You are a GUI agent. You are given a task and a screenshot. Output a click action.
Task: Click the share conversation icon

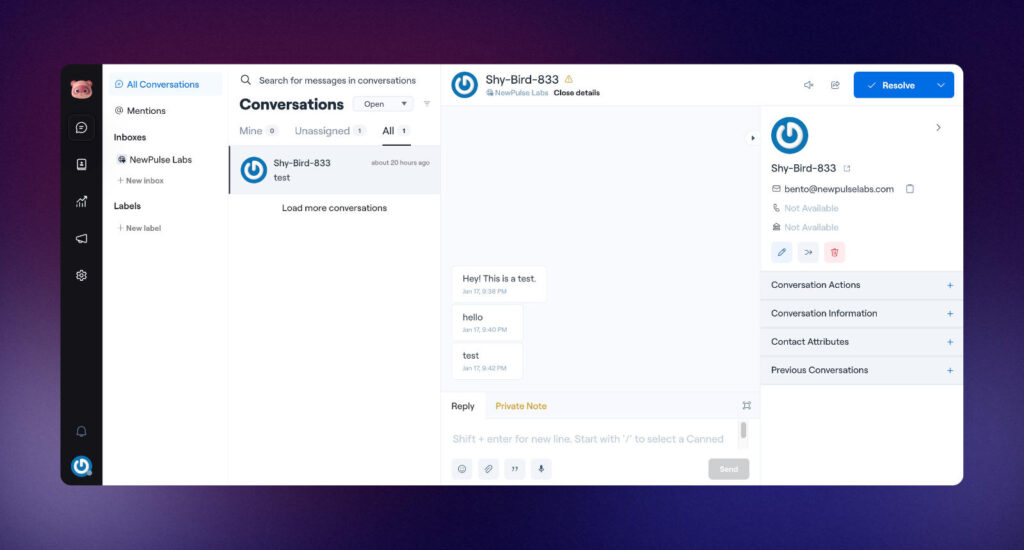click(835, 85)
